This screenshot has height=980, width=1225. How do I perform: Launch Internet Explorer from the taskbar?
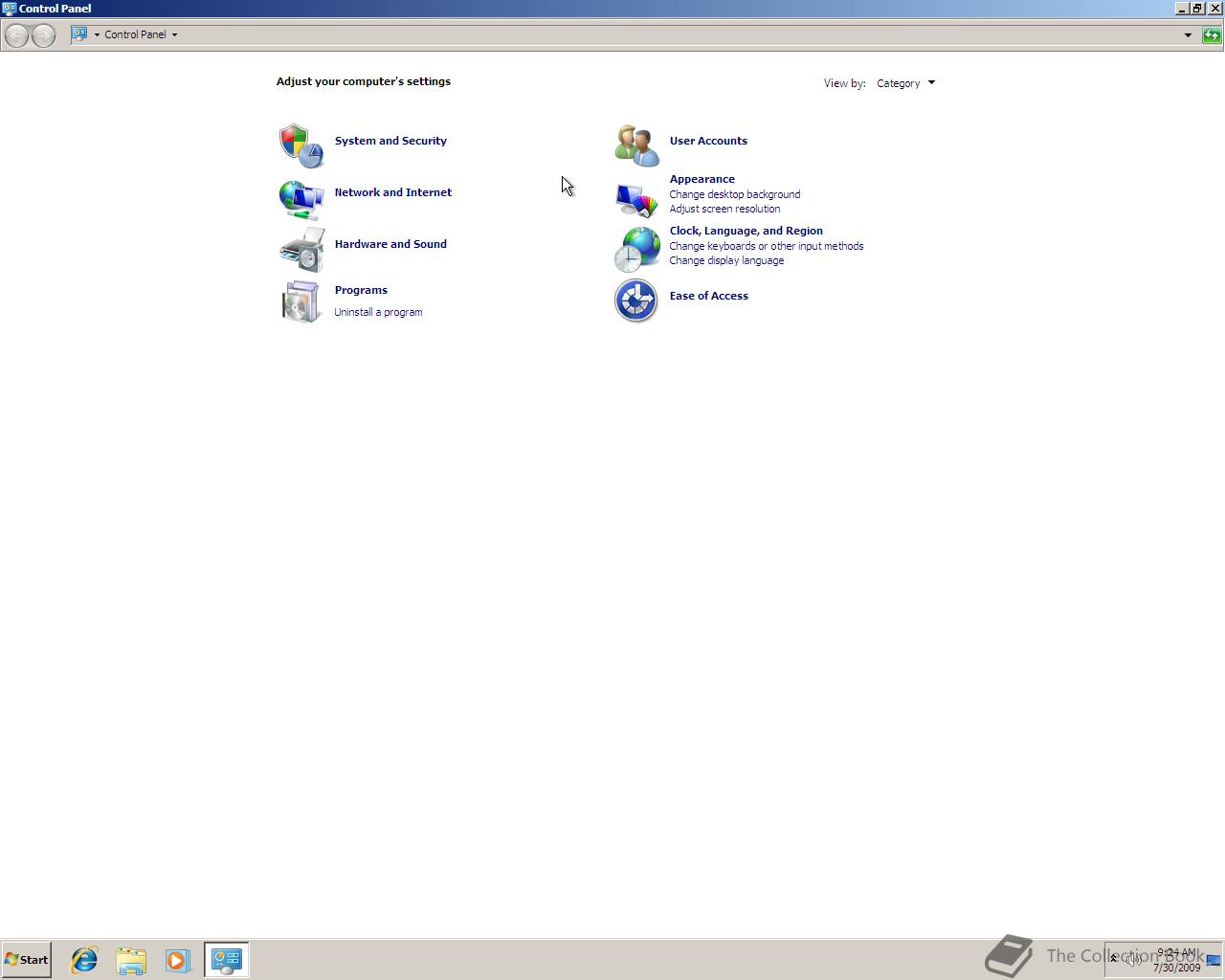coord(84,960)
